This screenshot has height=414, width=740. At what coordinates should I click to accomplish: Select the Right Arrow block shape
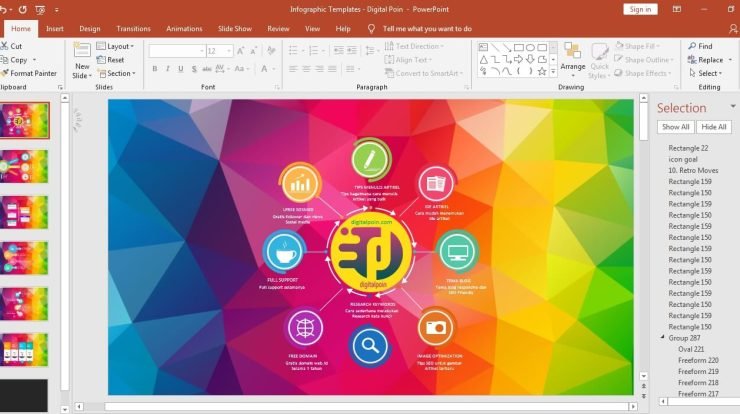[519, 59]
